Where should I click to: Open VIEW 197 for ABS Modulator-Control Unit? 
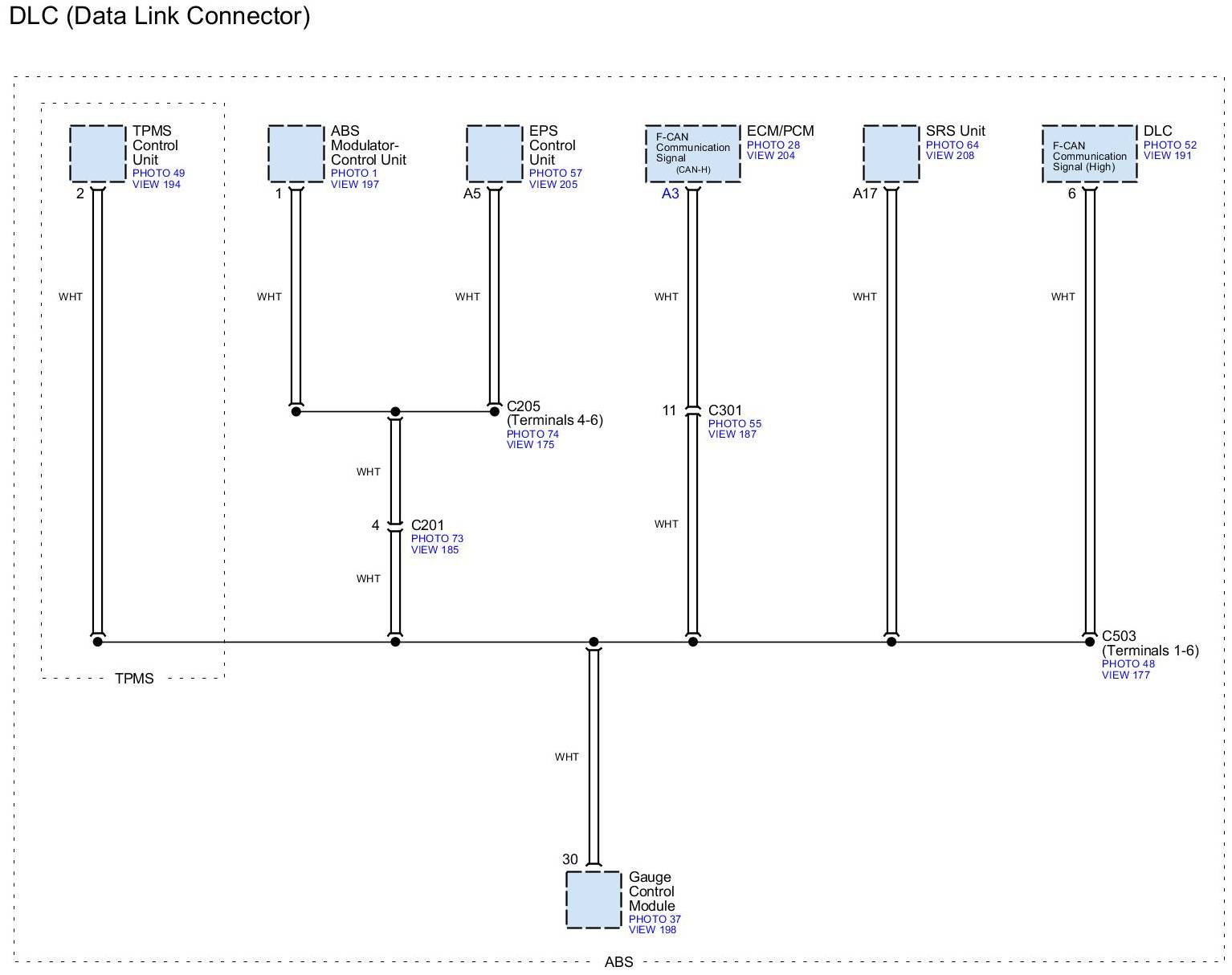(x=354, y=185)
